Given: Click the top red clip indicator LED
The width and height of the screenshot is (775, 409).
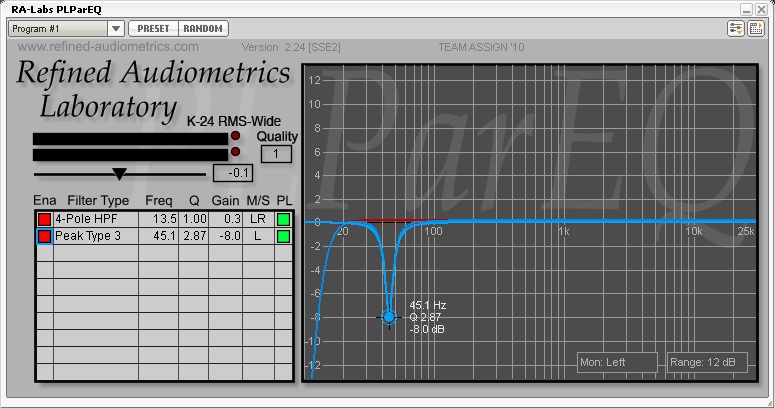Looking at the screenshot, I should point(235,136).
